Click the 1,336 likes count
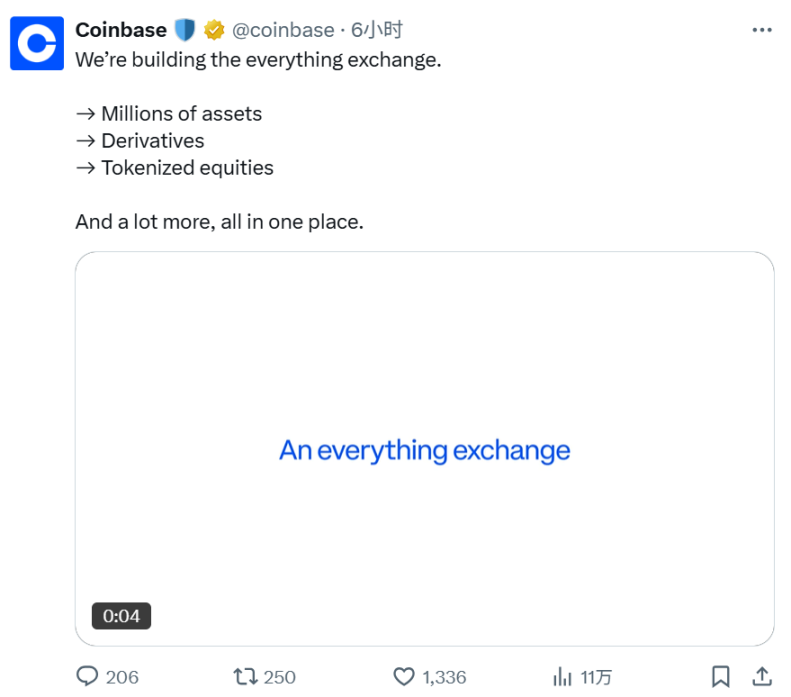Viewport: 791px width, 697px height. 445,677
